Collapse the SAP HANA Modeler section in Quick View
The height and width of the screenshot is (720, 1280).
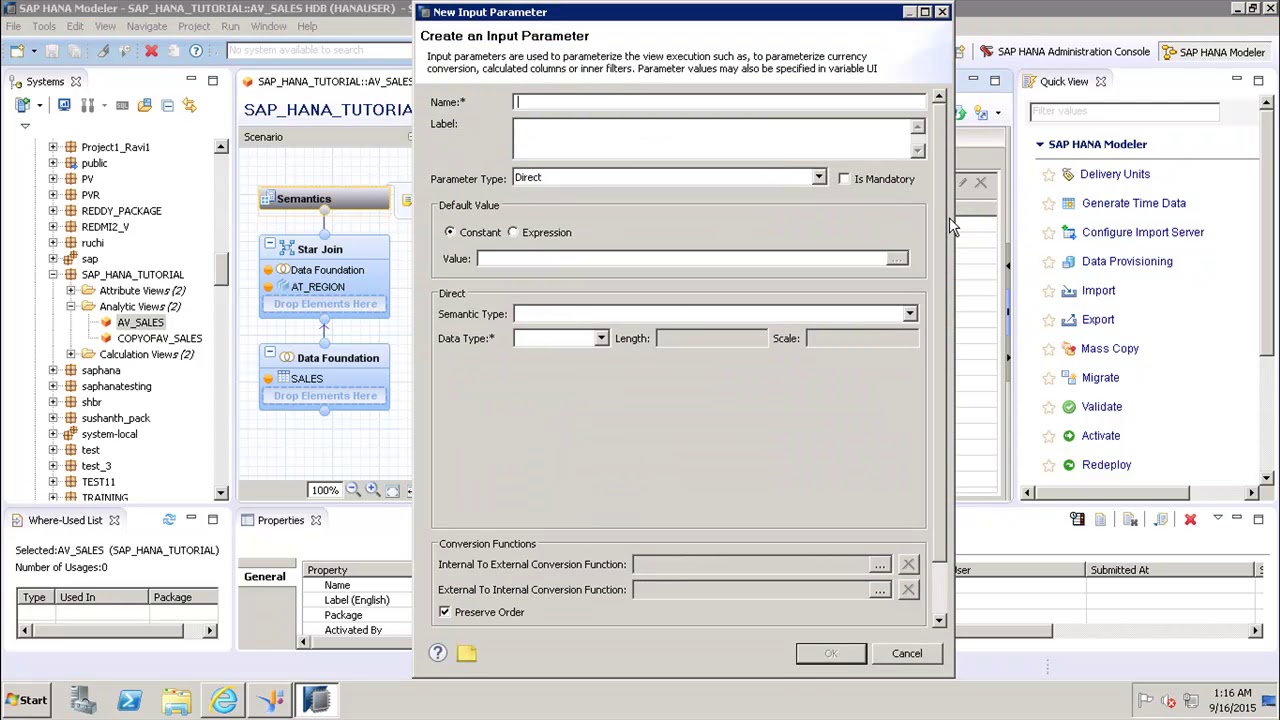(1039, 144)
